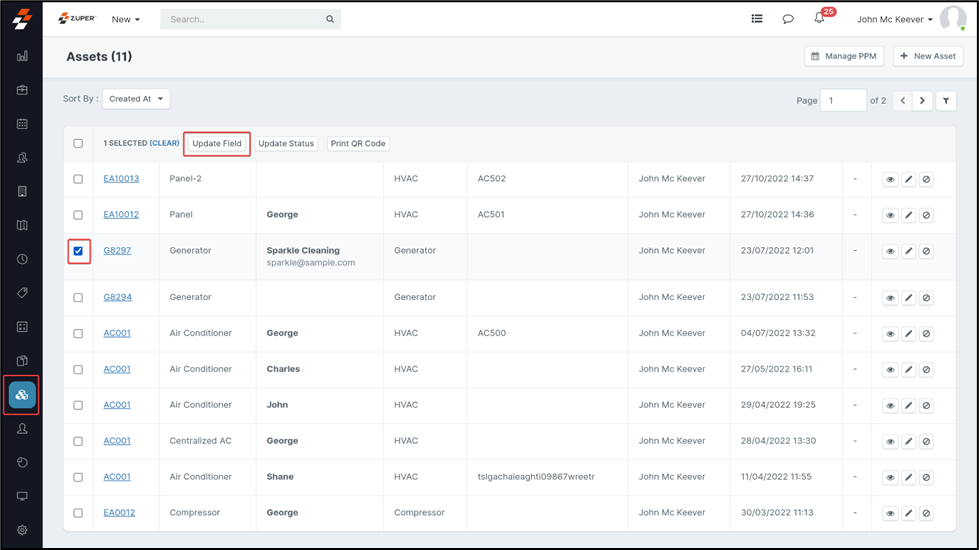
Task: Click the filter funnel icon
Action: click(946, 101)
